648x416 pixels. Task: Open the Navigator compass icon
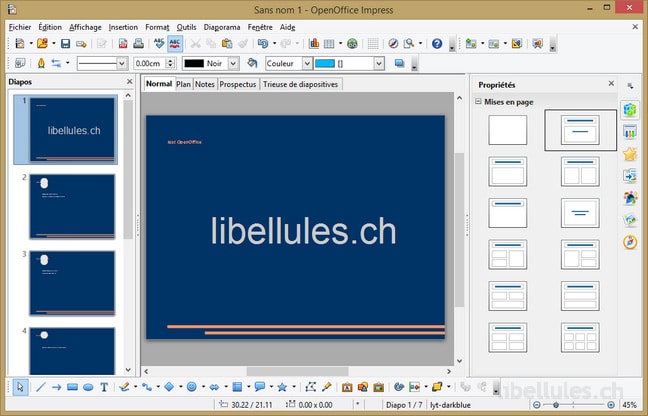[x=393, y=43]
